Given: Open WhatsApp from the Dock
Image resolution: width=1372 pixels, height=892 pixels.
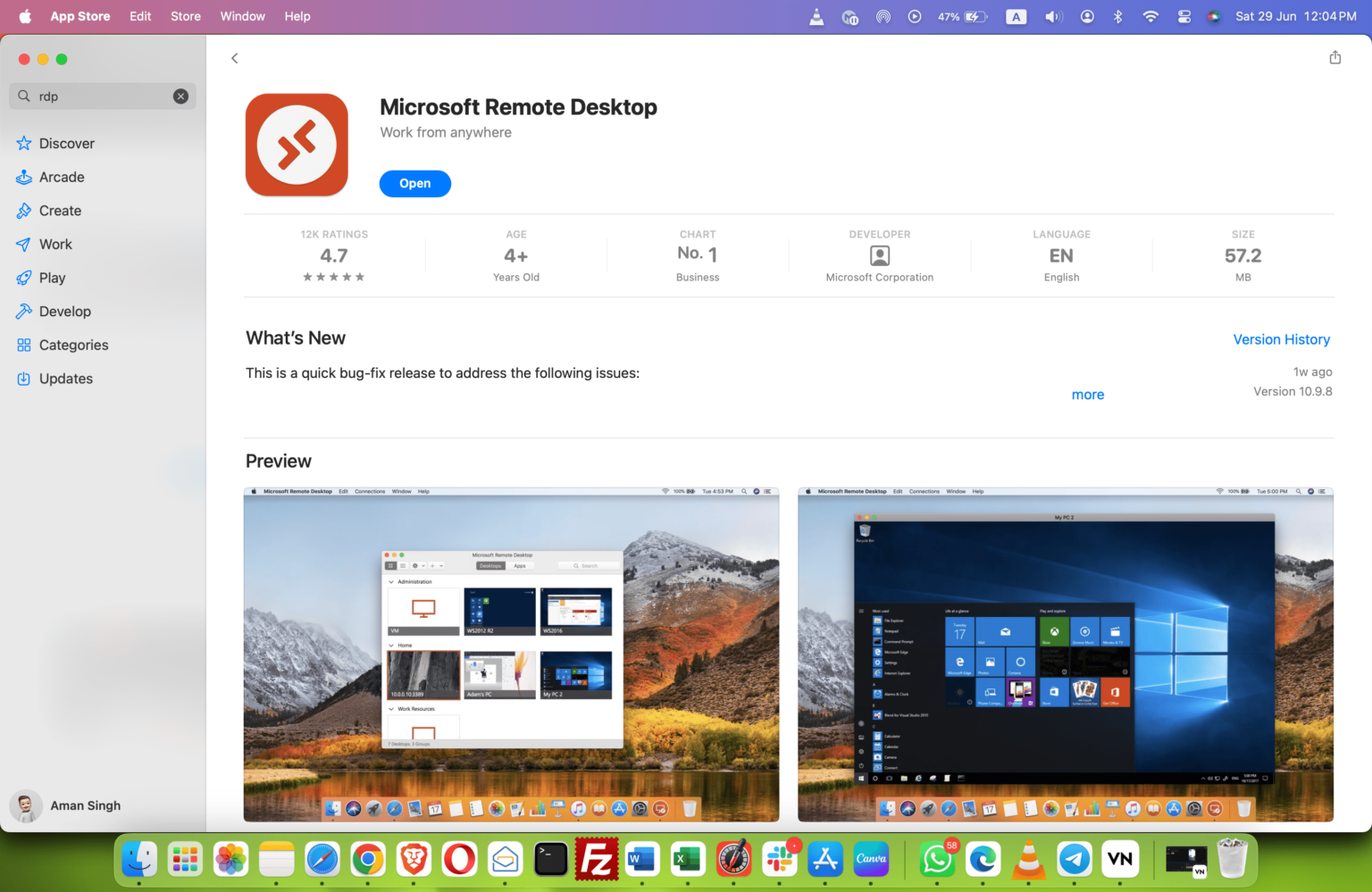Looking at the screenshot, I should 936,860.
